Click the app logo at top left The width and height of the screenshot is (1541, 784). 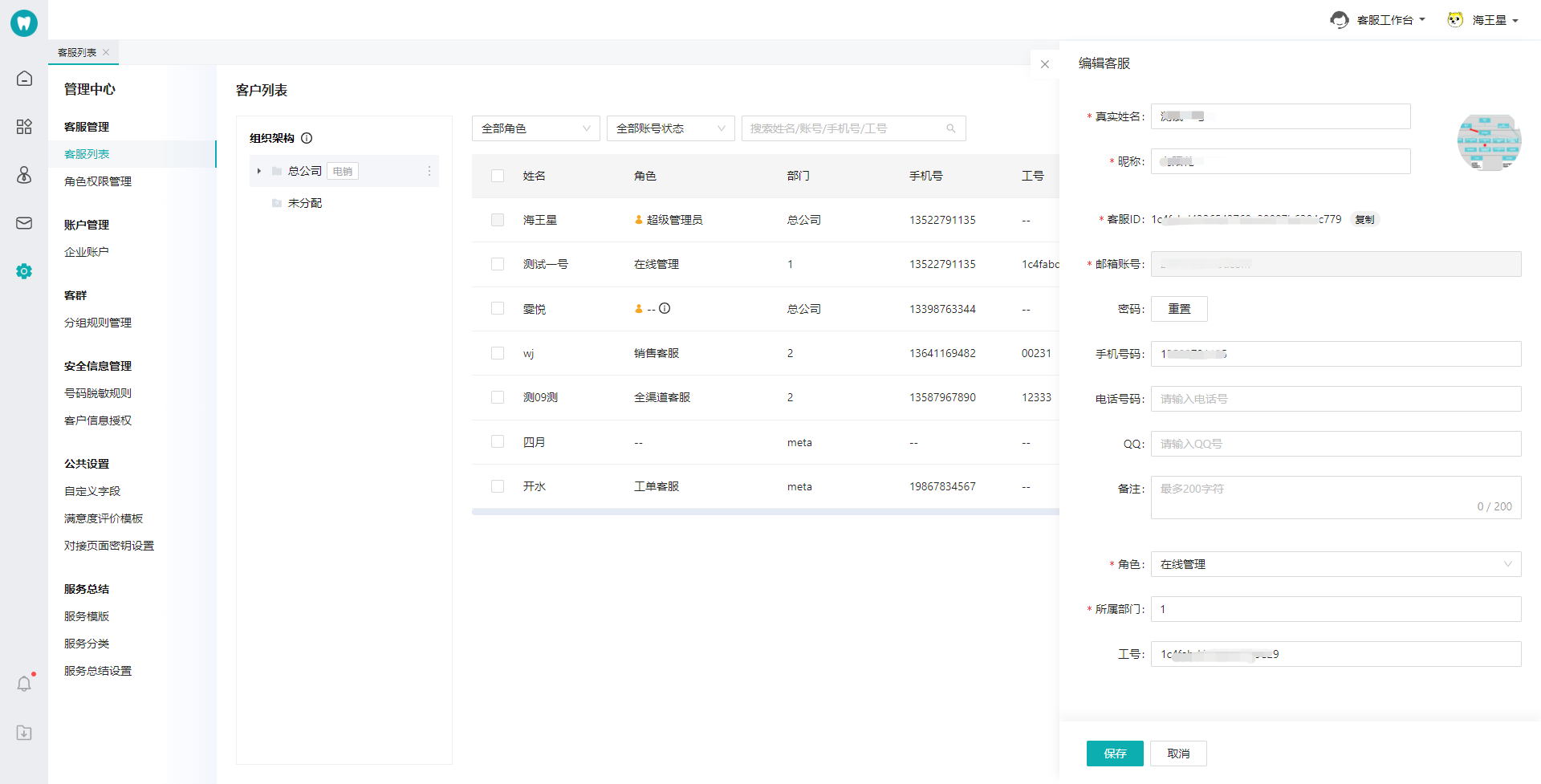(24, 22)
